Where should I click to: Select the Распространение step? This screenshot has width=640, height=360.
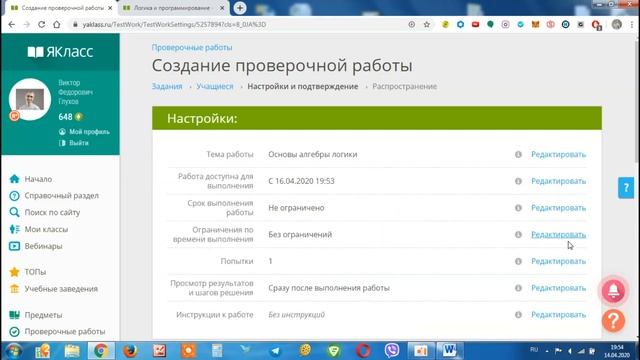[404, 87]
